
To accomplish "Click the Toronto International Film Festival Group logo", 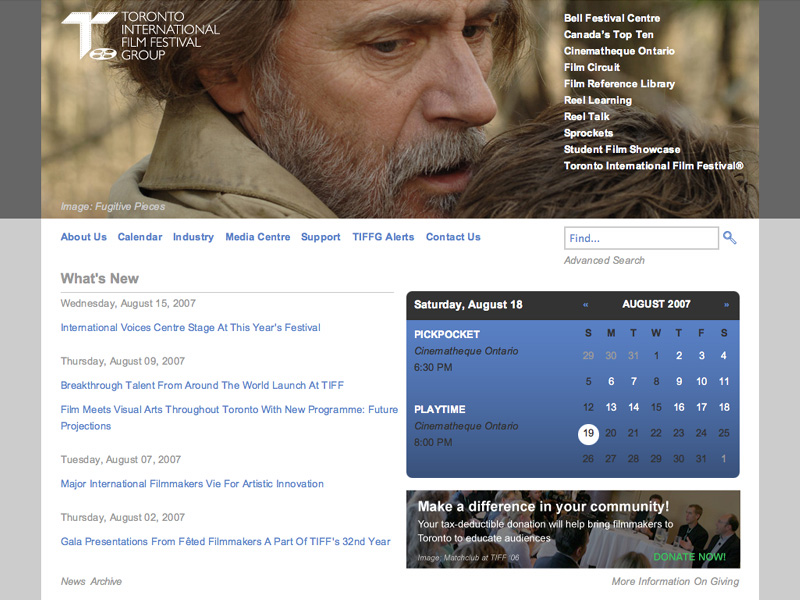I will [140, 37].
